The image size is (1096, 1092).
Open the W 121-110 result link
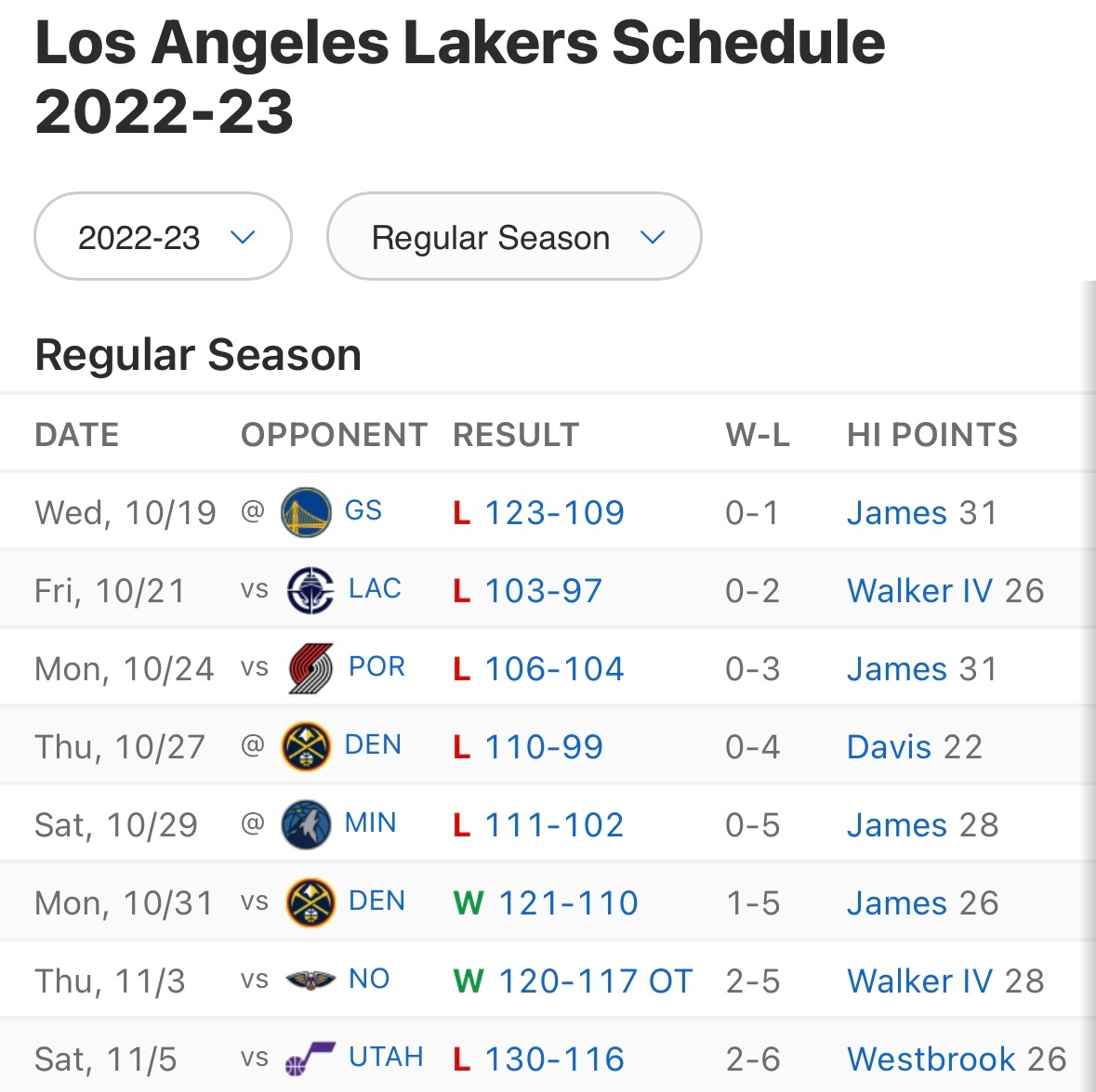[568, 902]
